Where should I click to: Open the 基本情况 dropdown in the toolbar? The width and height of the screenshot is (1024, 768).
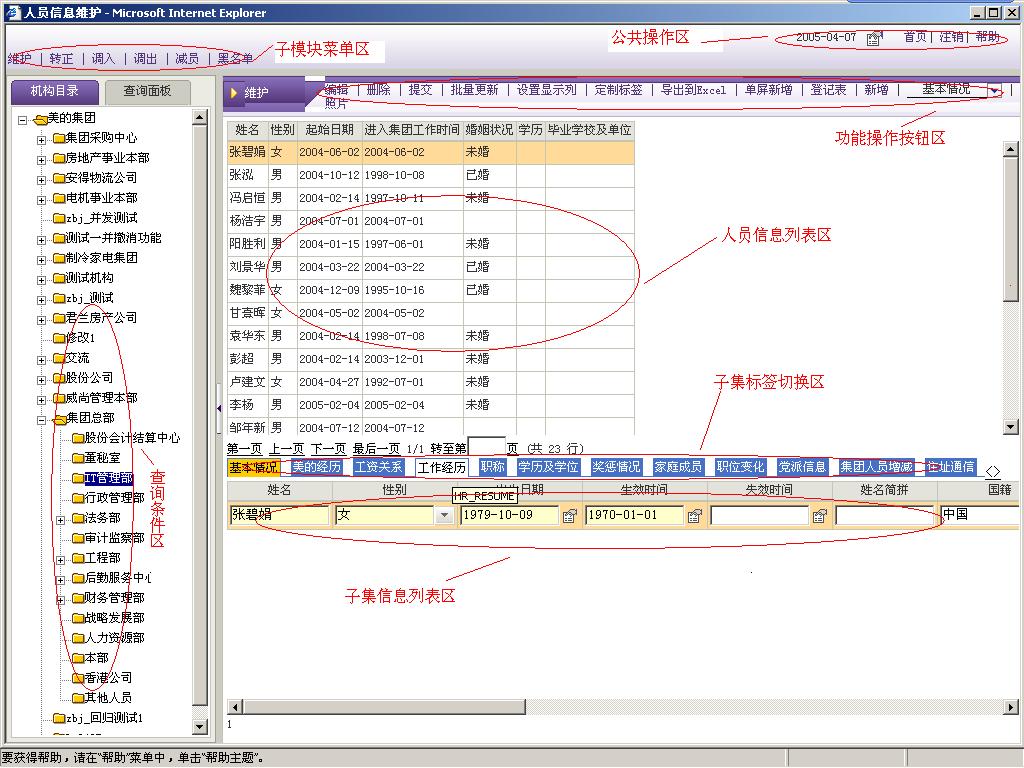coord(995,90)
